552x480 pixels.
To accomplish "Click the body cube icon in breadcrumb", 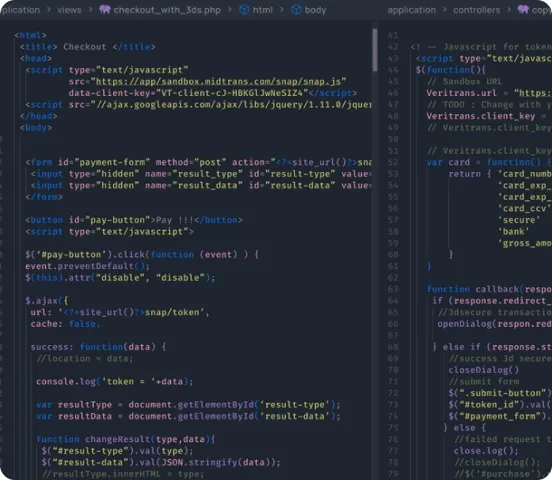I will tap(296, 10).
